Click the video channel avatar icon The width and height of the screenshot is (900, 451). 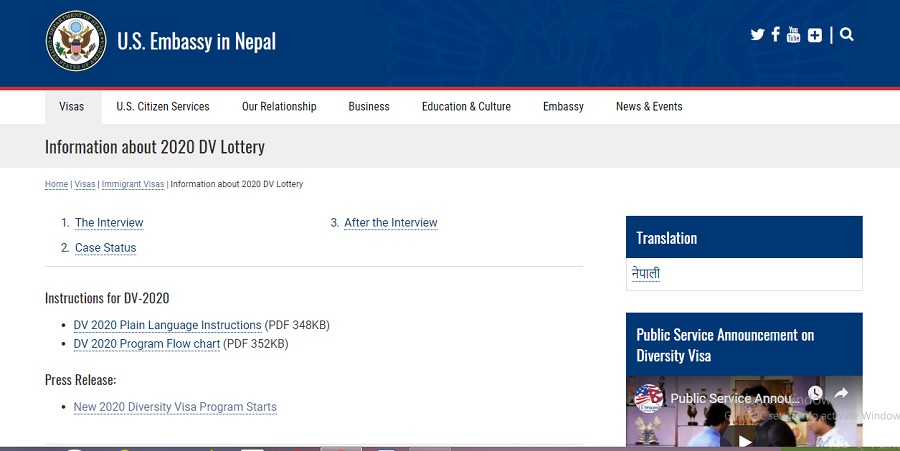(649, 398)
